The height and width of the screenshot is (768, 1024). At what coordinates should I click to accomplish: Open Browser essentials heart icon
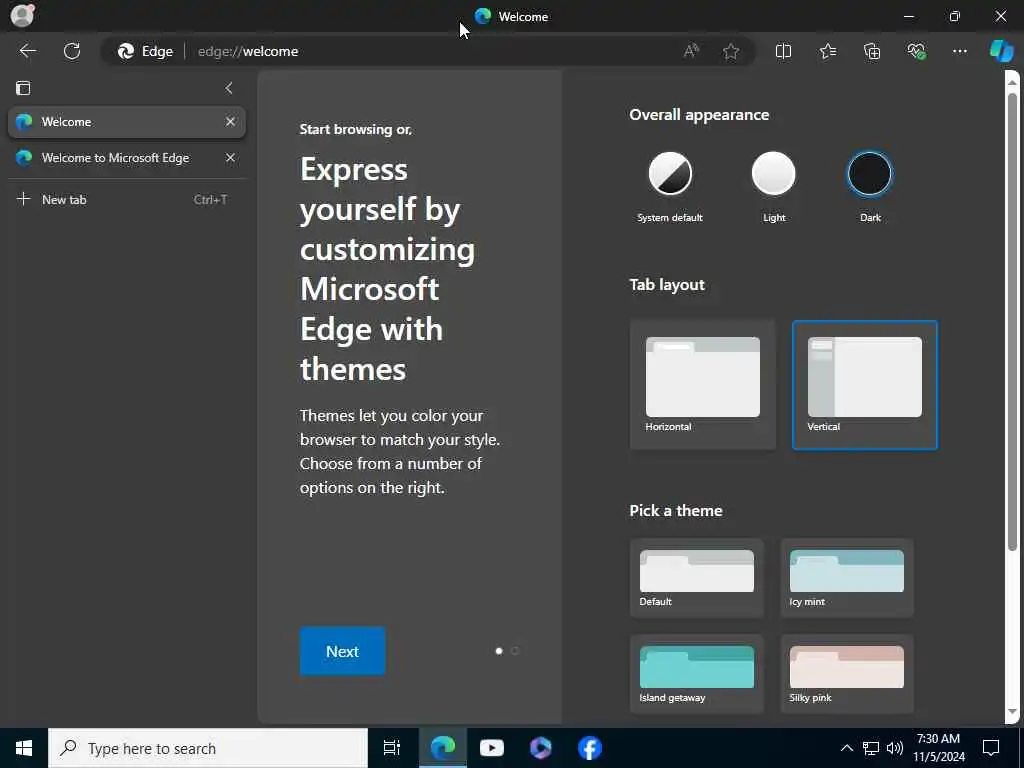(916, 51)
